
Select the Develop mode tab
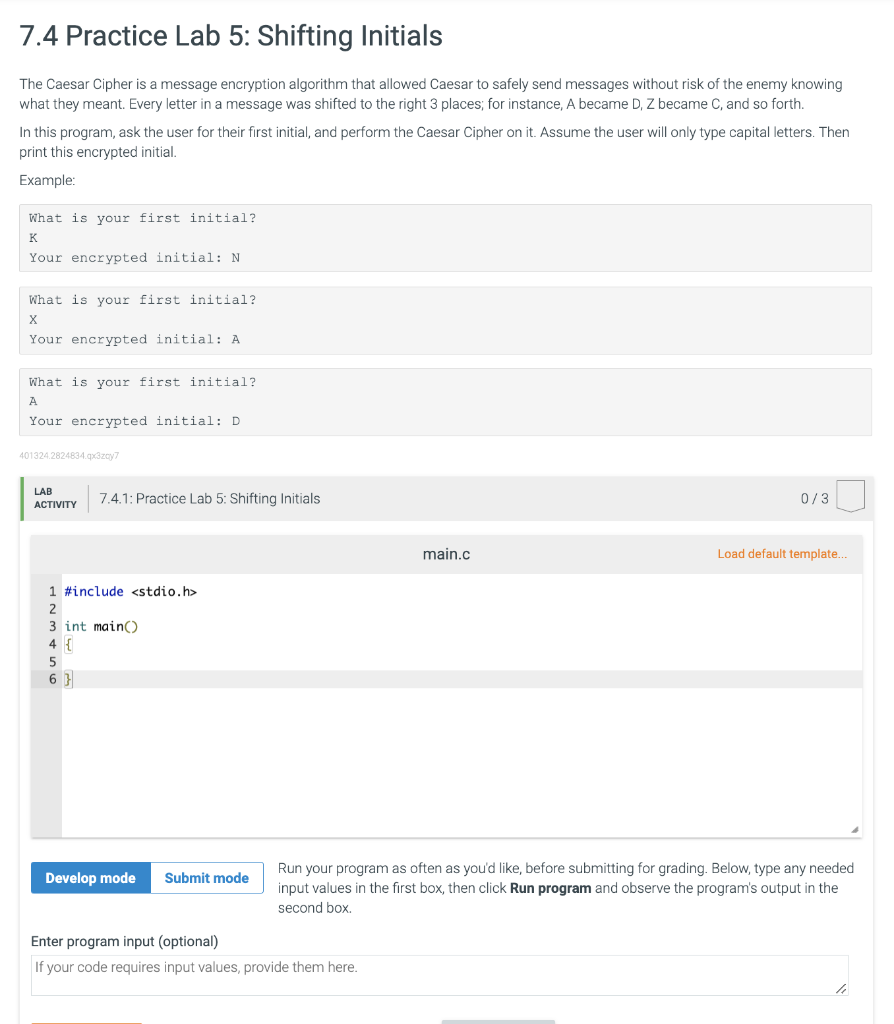point(90,878)
